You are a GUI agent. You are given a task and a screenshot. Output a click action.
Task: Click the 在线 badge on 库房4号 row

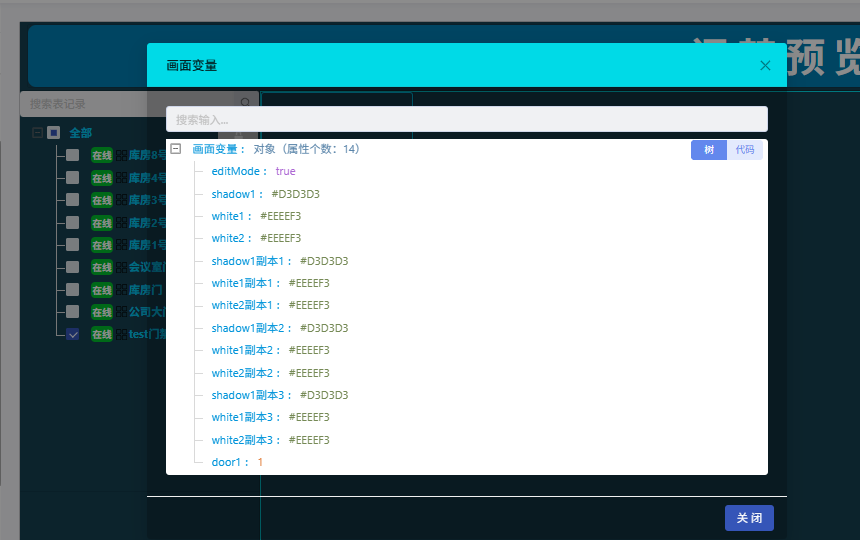coord(102,178)
